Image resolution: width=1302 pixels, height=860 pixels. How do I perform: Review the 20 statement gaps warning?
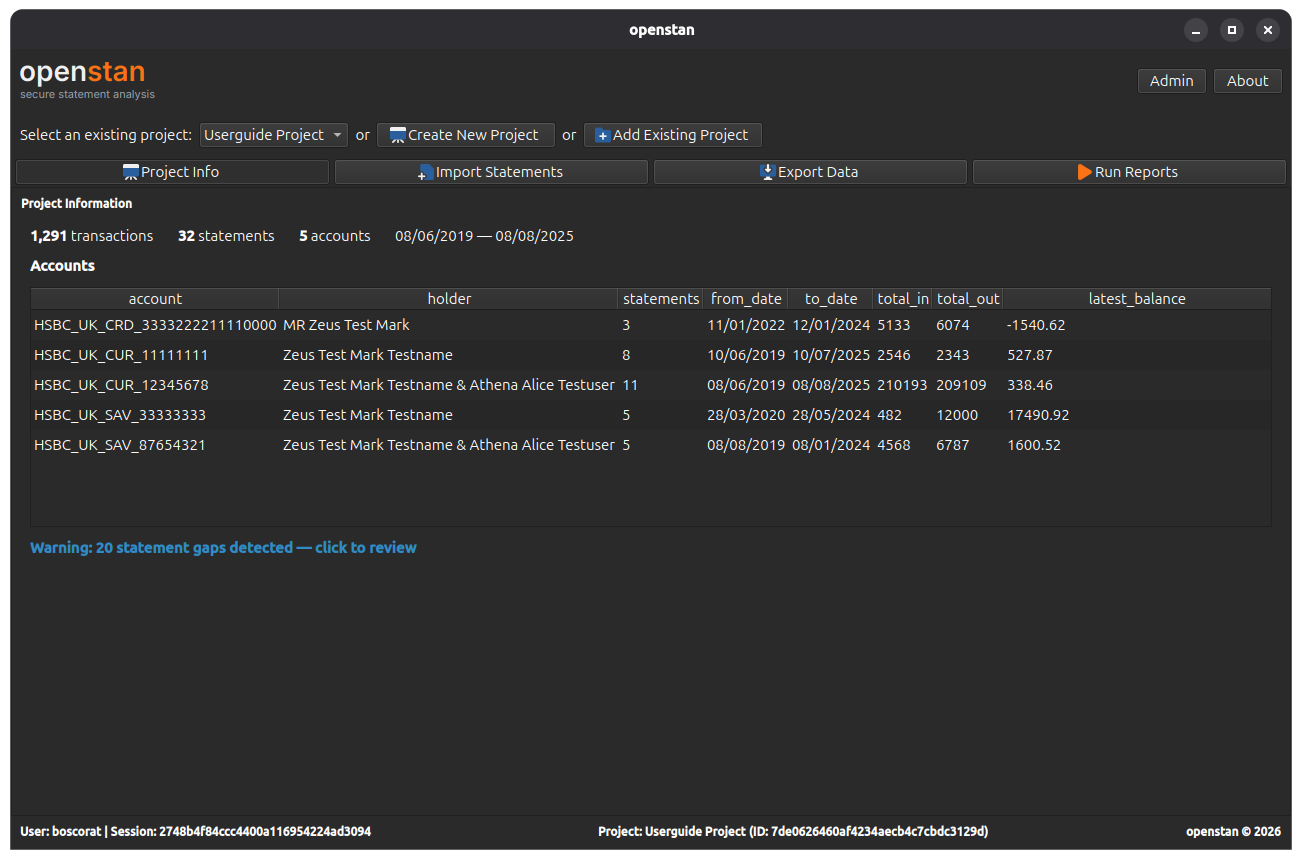[223, 548]
